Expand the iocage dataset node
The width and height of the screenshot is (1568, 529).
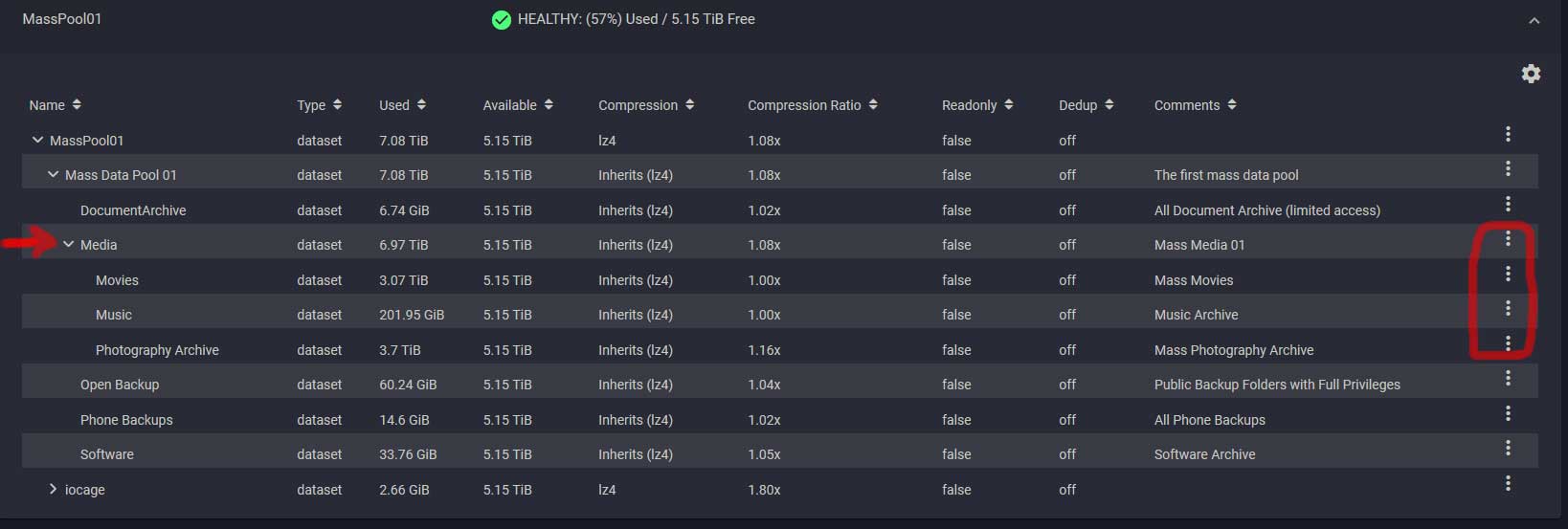[53, 489]
